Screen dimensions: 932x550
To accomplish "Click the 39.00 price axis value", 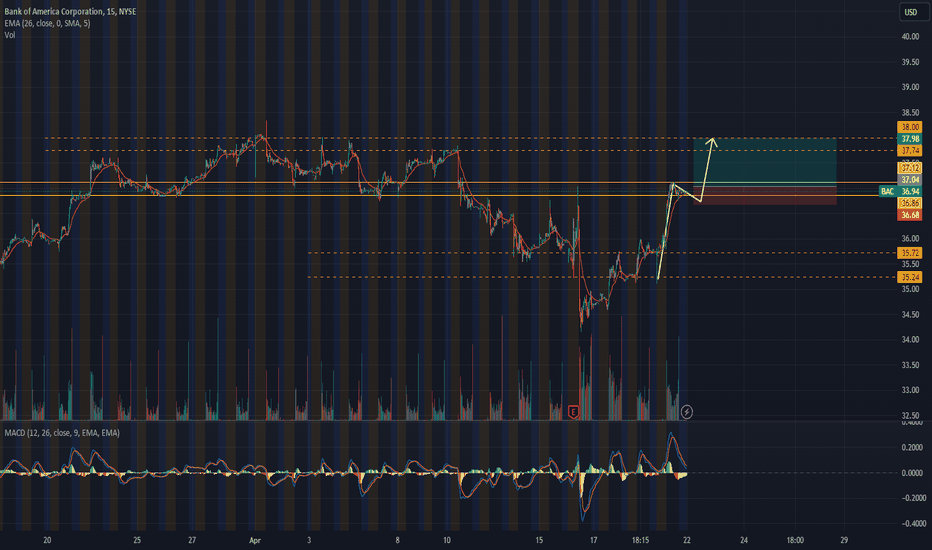I will point(910,87).
